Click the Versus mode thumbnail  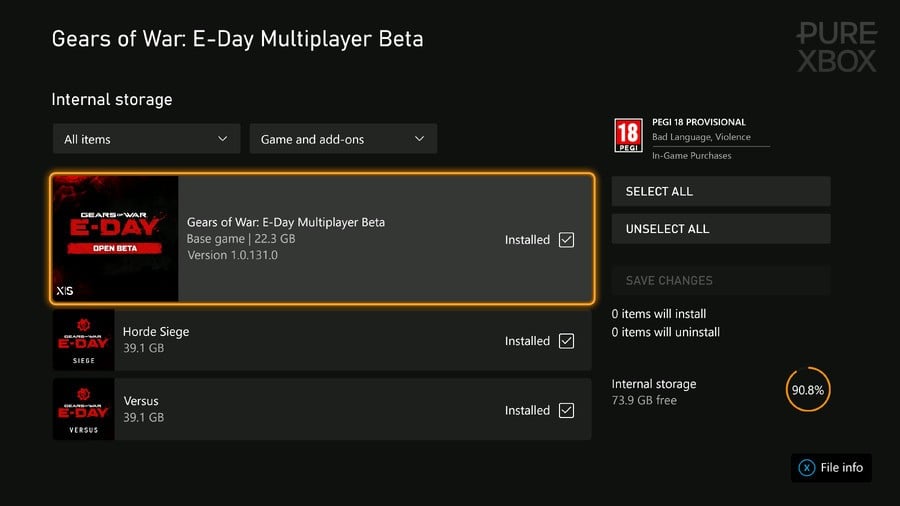coord(84,410)
